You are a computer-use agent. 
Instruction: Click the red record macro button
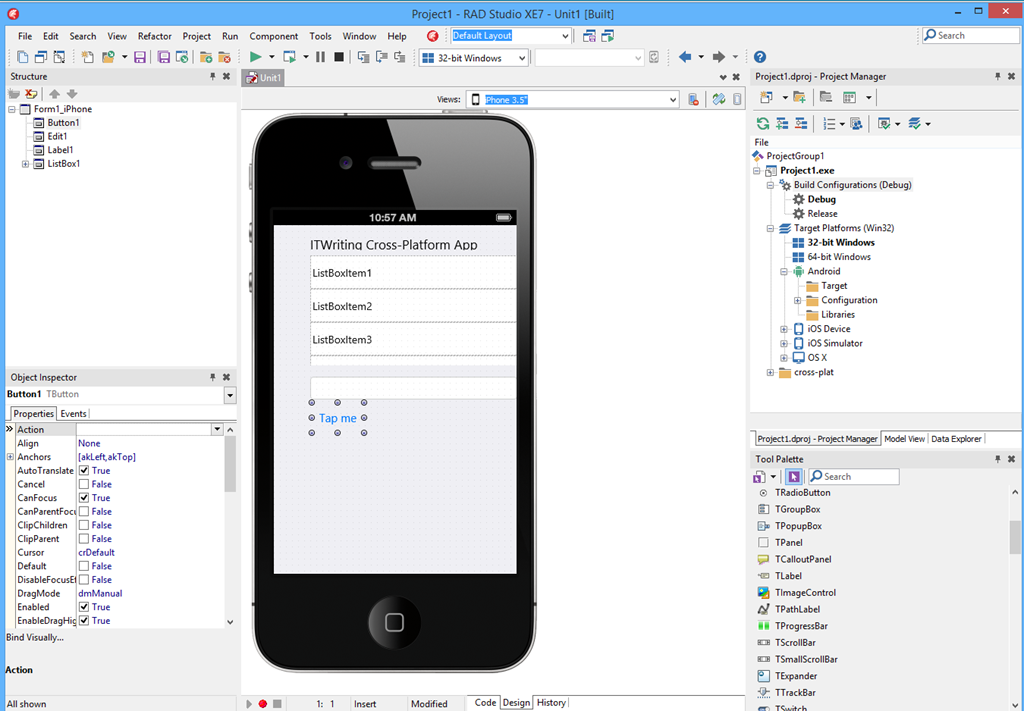tap(263, 703)
